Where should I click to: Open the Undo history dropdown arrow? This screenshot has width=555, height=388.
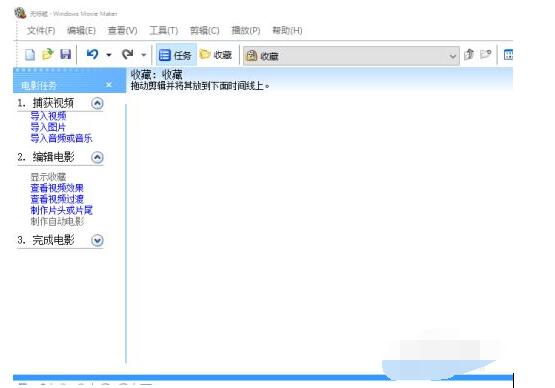[109, 55]
